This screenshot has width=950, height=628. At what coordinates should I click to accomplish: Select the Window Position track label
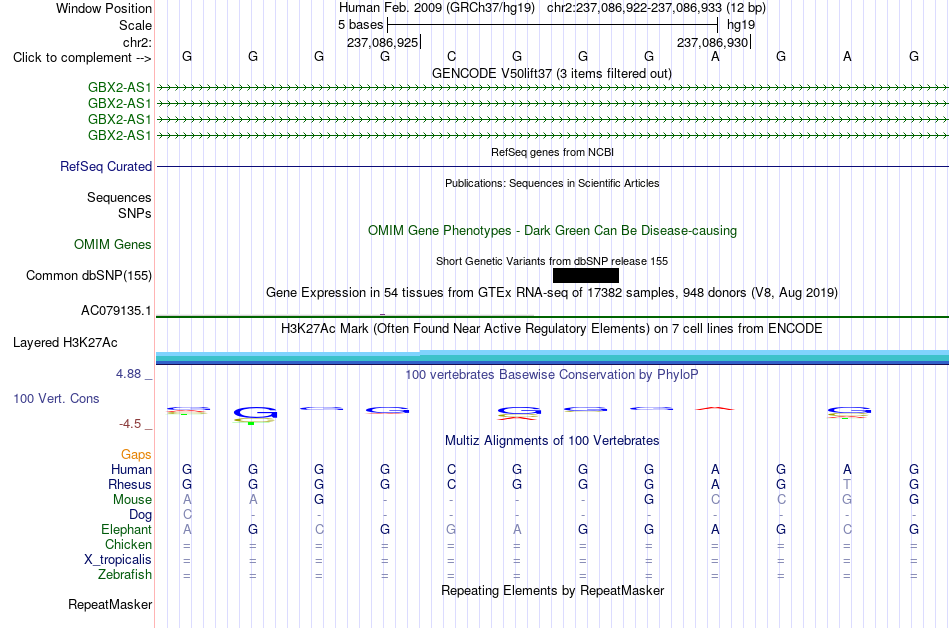pyautogui.click(x=104, y=8)
